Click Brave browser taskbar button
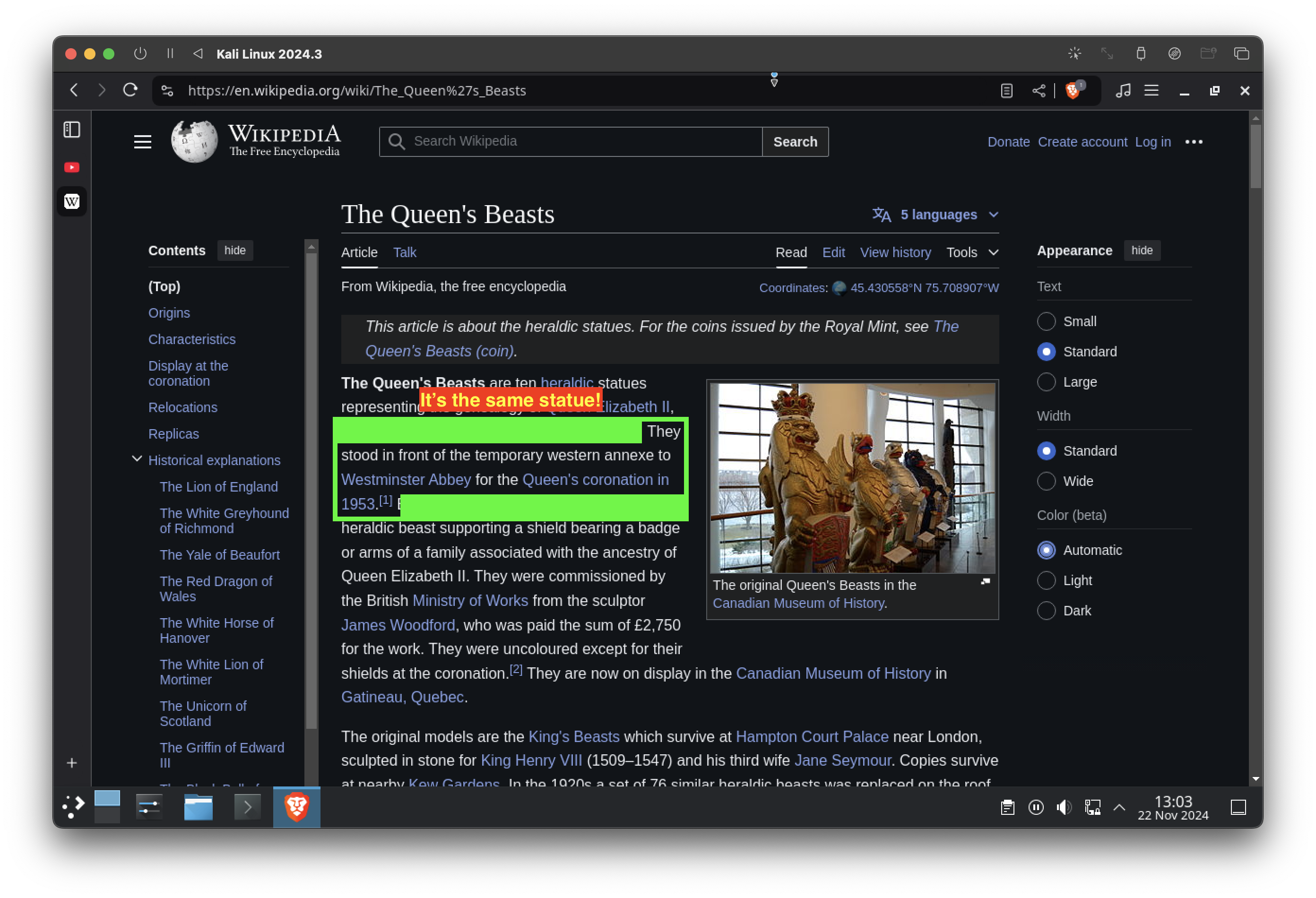The width and height of the screenshot is (1316, 898). click(297, 807)
